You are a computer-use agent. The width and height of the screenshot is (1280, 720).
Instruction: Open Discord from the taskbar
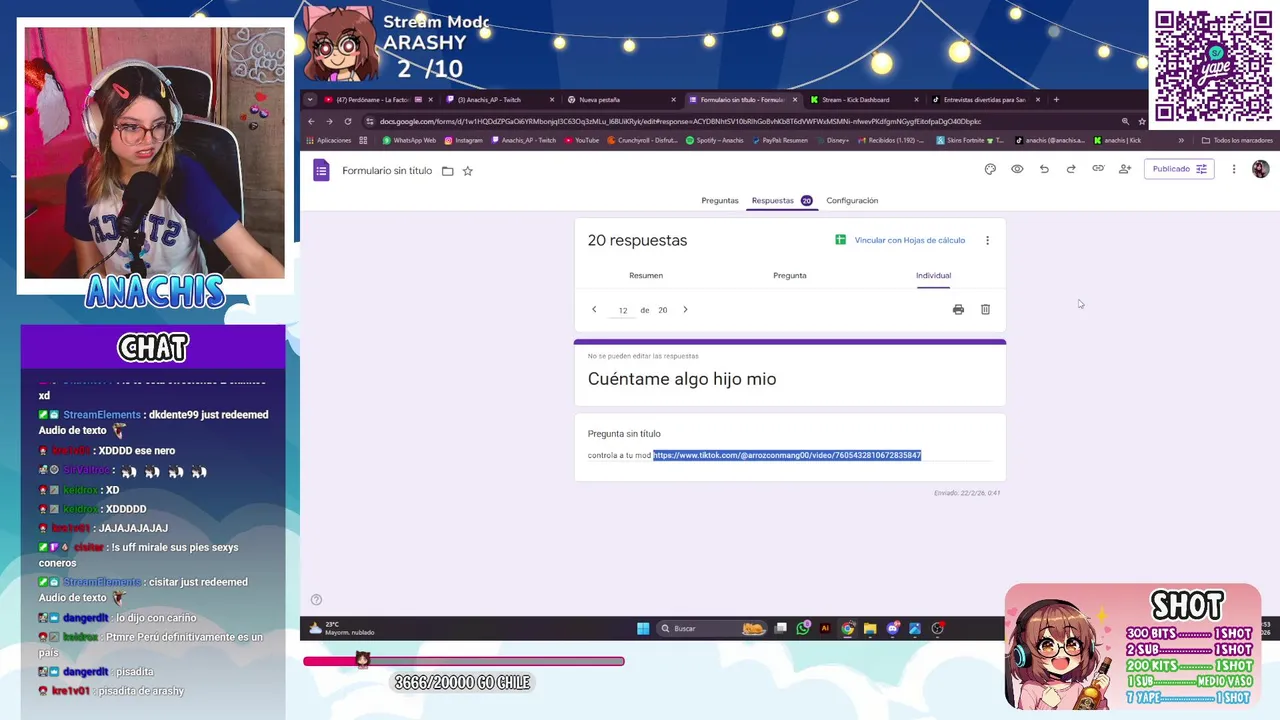click(x=893, y=629)
